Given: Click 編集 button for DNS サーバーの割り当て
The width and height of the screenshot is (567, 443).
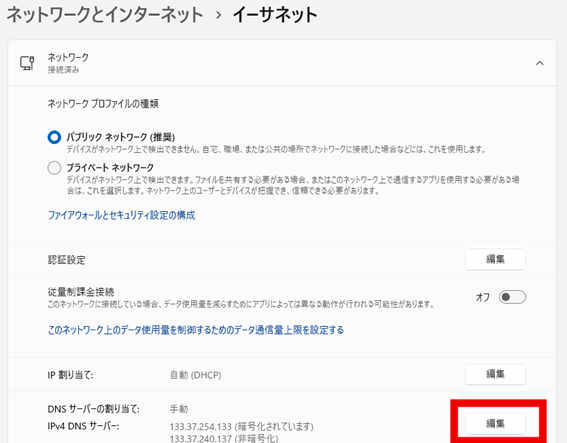Looking at the screenshot, I should (x=495, y=424).
